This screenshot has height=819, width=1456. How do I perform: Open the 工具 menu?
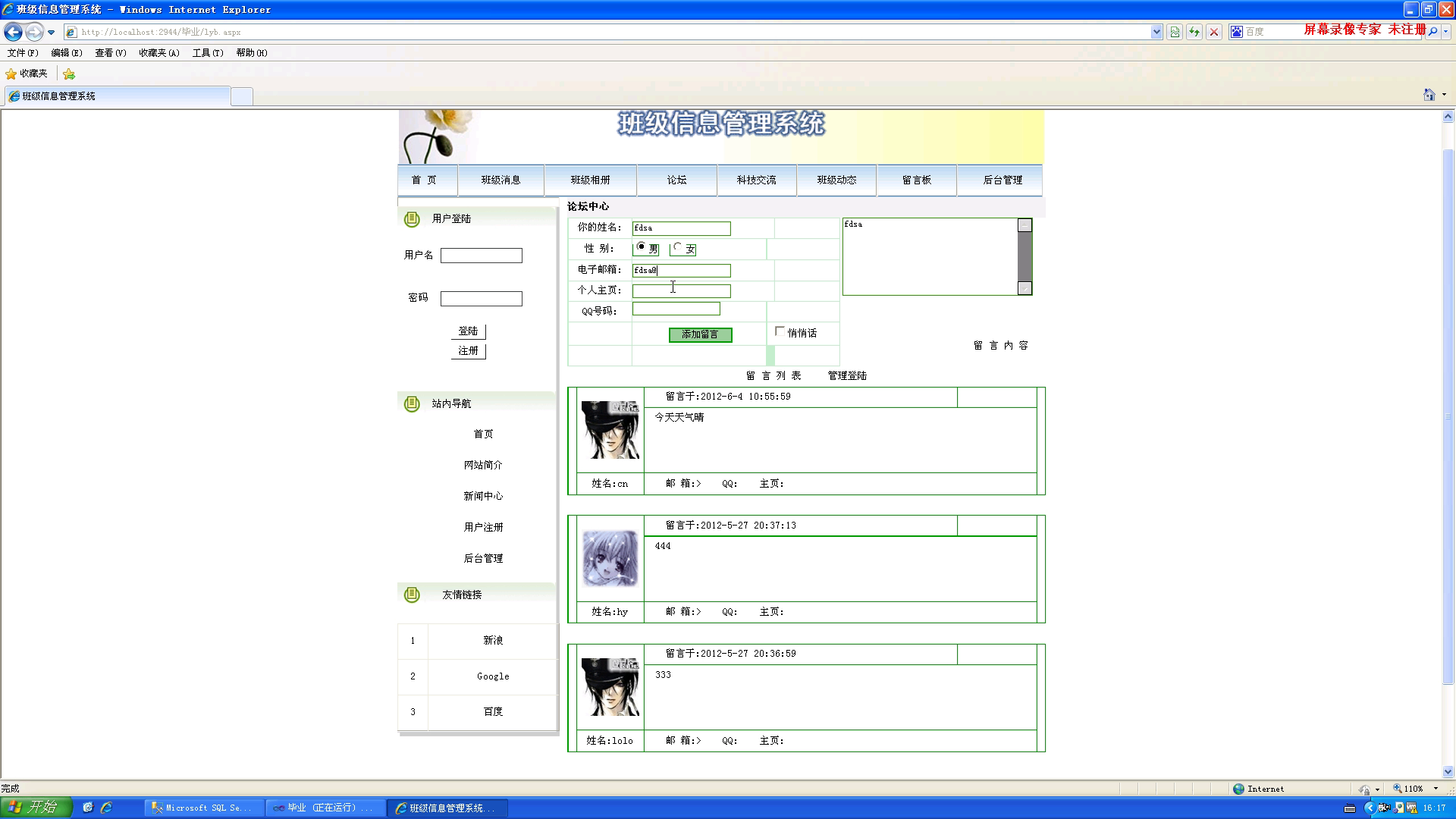coord(208,53)
